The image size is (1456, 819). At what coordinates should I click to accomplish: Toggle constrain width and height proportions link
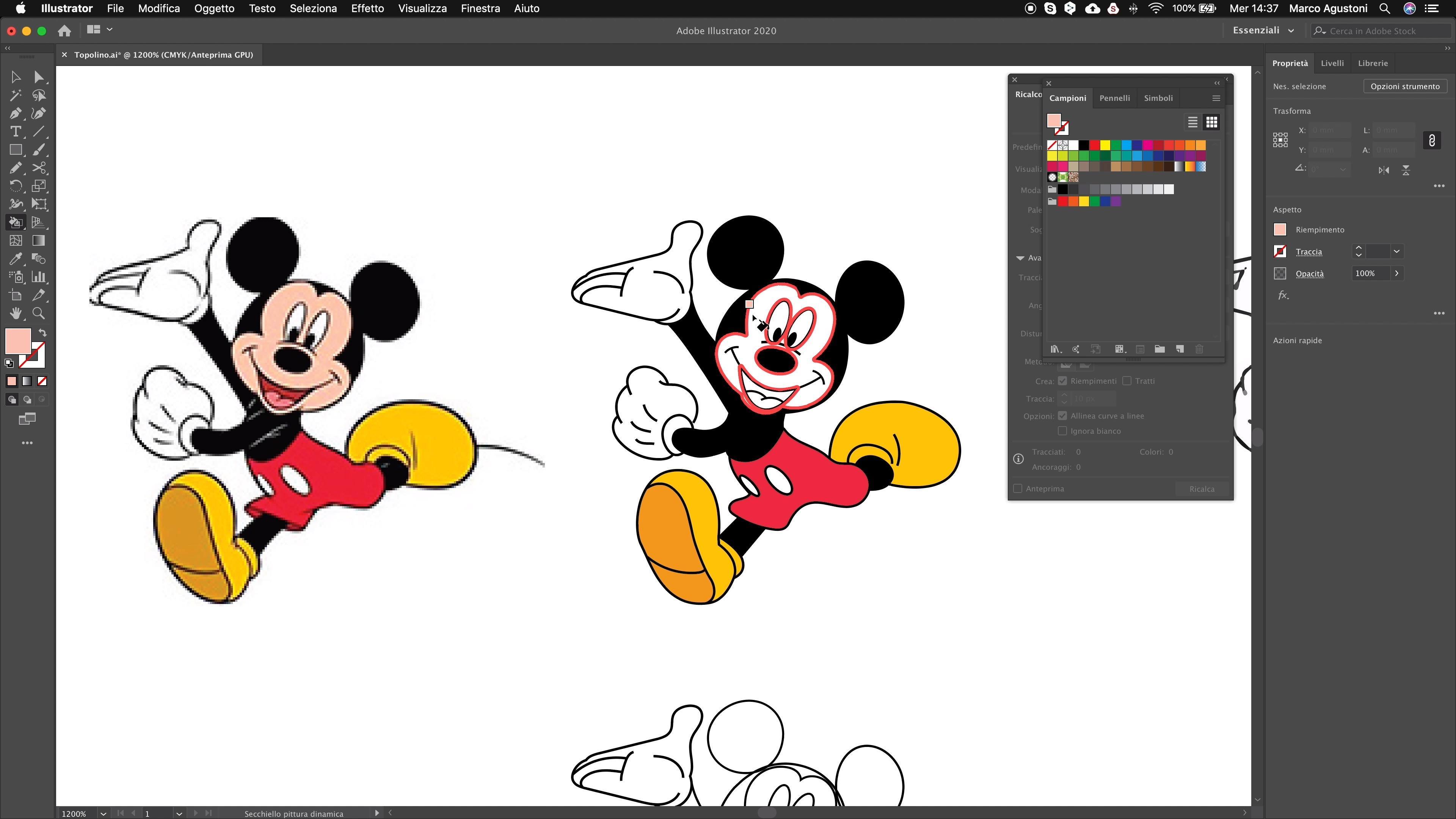point(1432,140)
